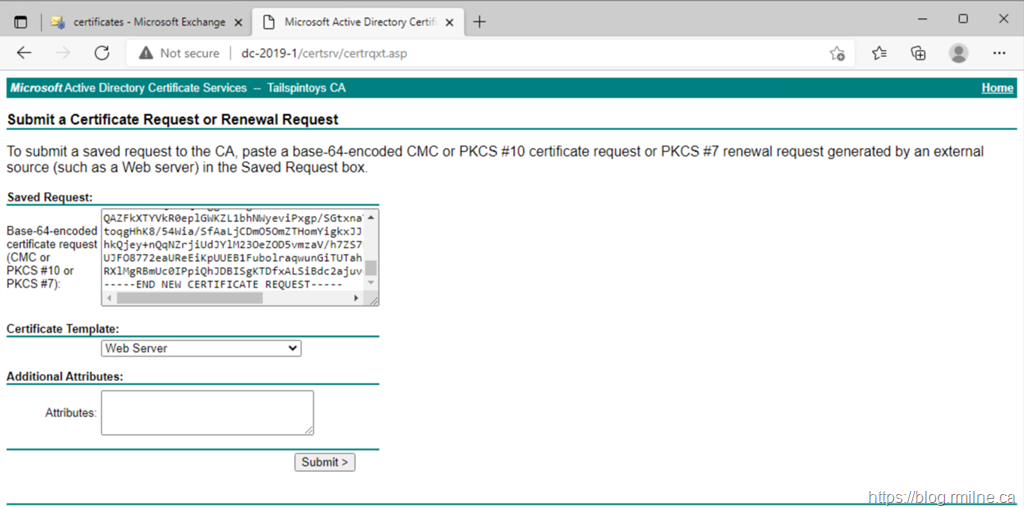Screen dimensions: 1024x508
Task: Open the Favorites list icon
Action: pos(879,53)
